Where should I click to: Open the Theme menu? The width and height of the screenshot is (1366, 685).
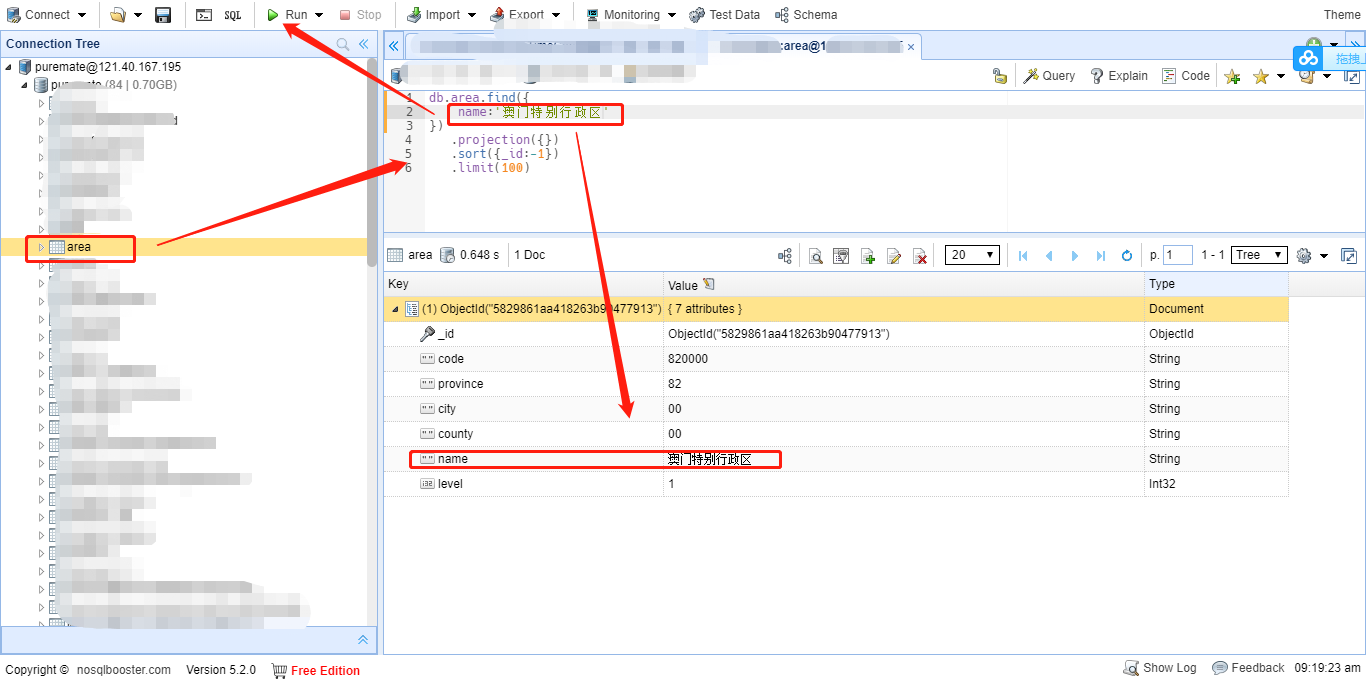point(1343,14)
